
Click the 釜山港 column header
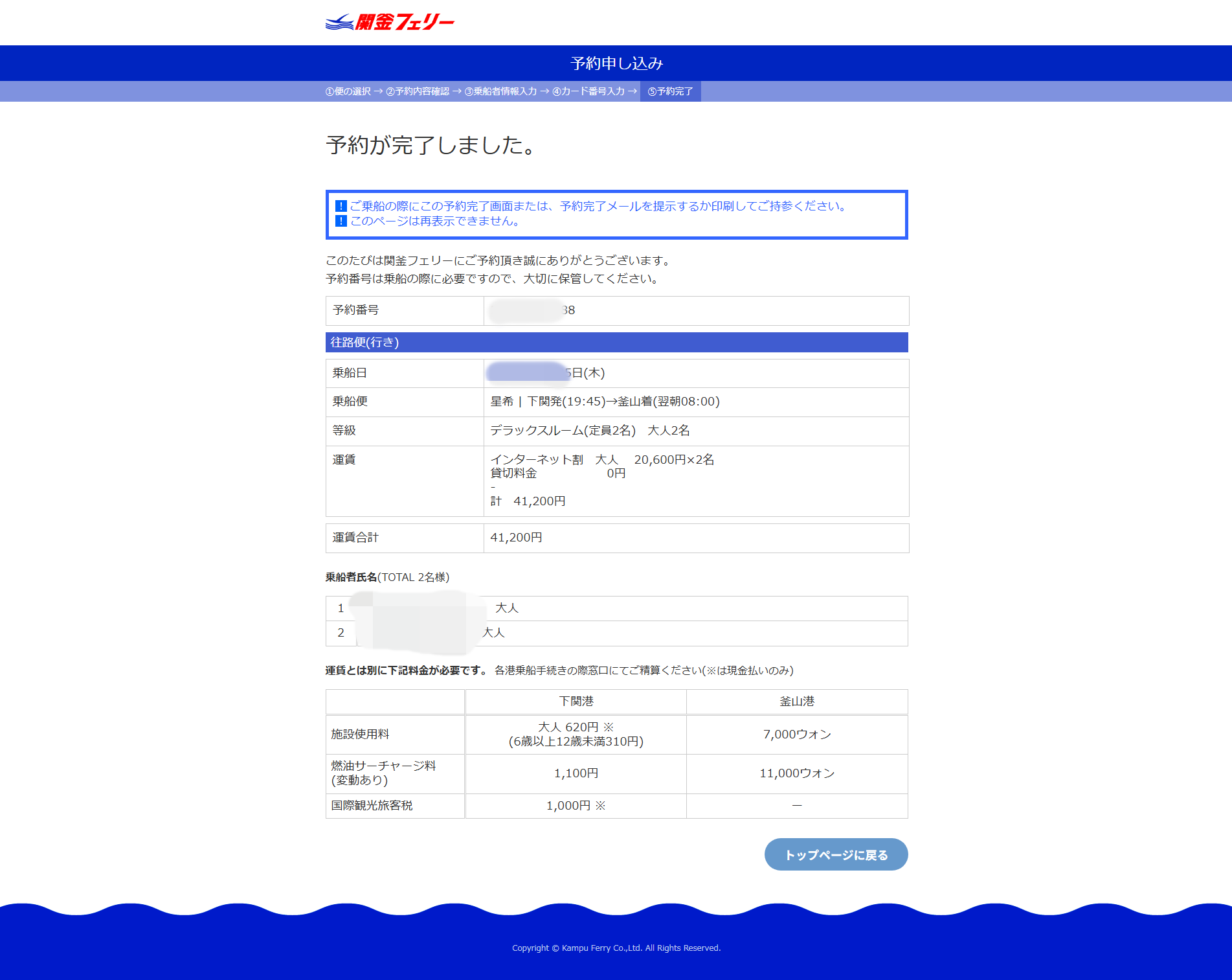(796, 701)
